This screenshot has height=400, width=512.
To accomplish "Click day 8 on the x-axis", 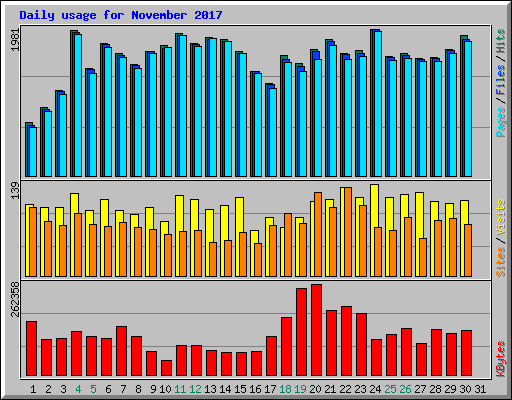I will coord(138,389).
